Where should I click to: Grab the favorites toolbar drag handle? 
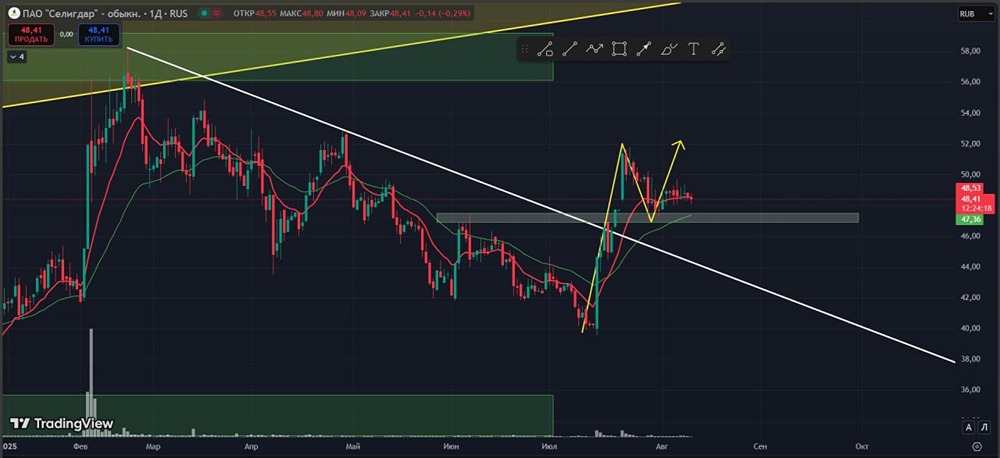[525, 49]
